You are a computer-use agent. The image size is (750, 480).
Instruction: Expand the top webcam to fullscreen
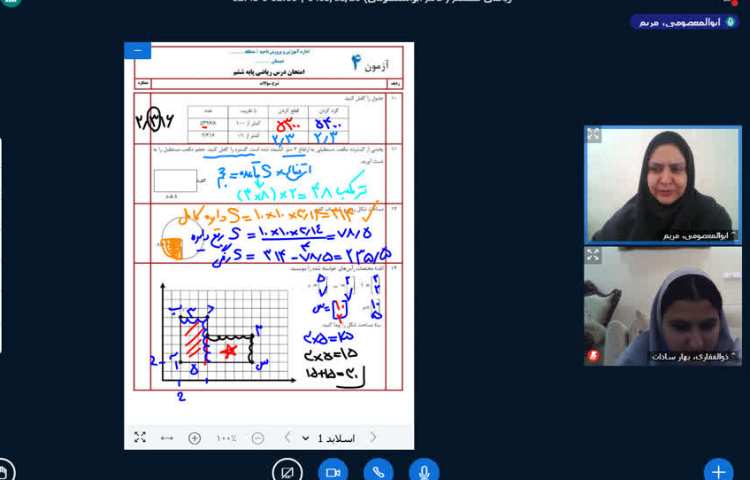(x=594, y=134)
